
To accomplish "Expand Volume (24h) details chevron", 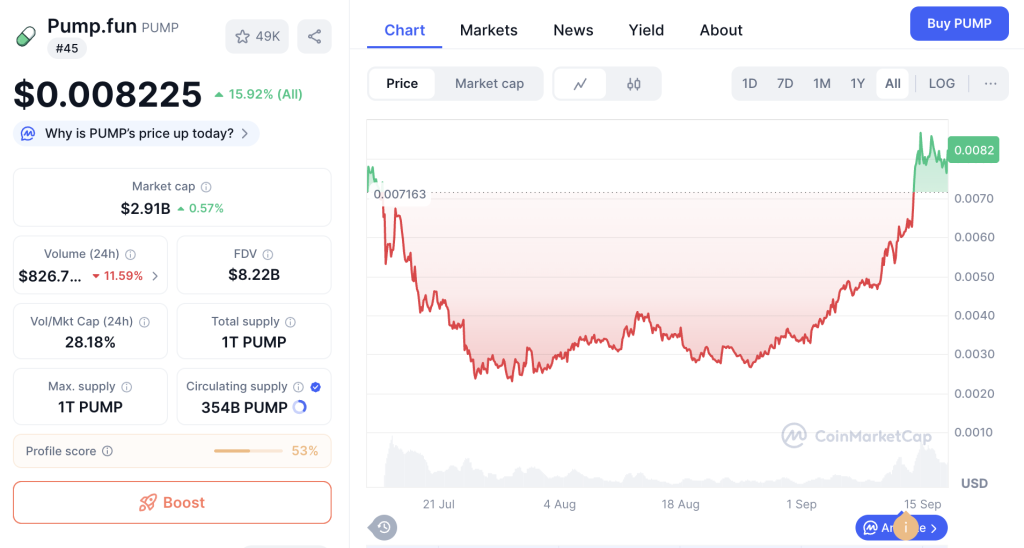I will click(155, 276).
